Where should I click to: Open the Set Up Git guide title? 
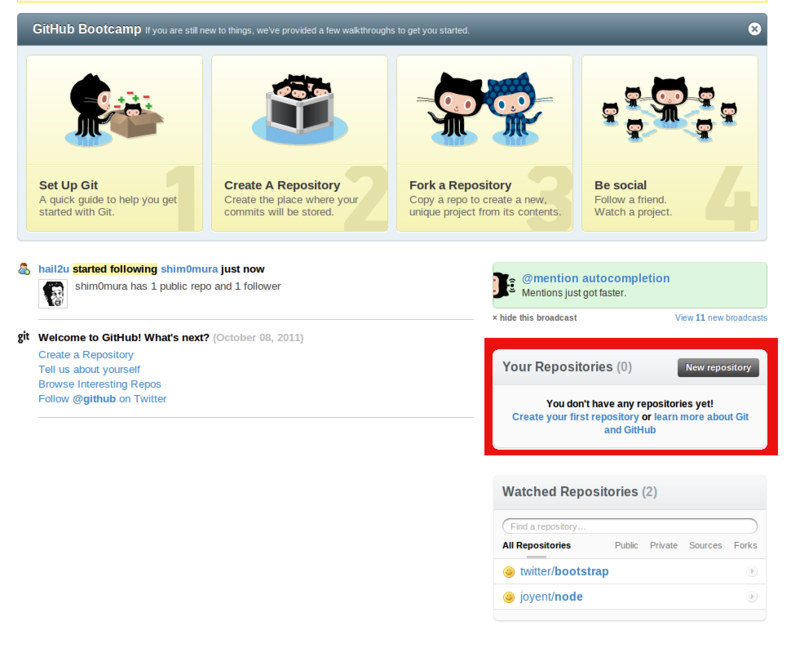click(68, 185)
